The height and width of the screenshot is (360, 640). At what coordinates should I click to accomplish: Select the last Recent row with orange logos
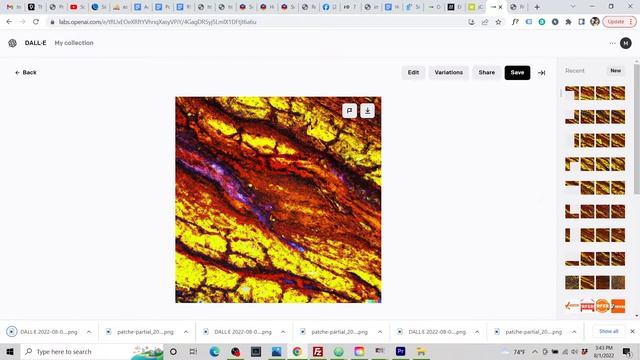pyautogui.click(x=595, y=306)
